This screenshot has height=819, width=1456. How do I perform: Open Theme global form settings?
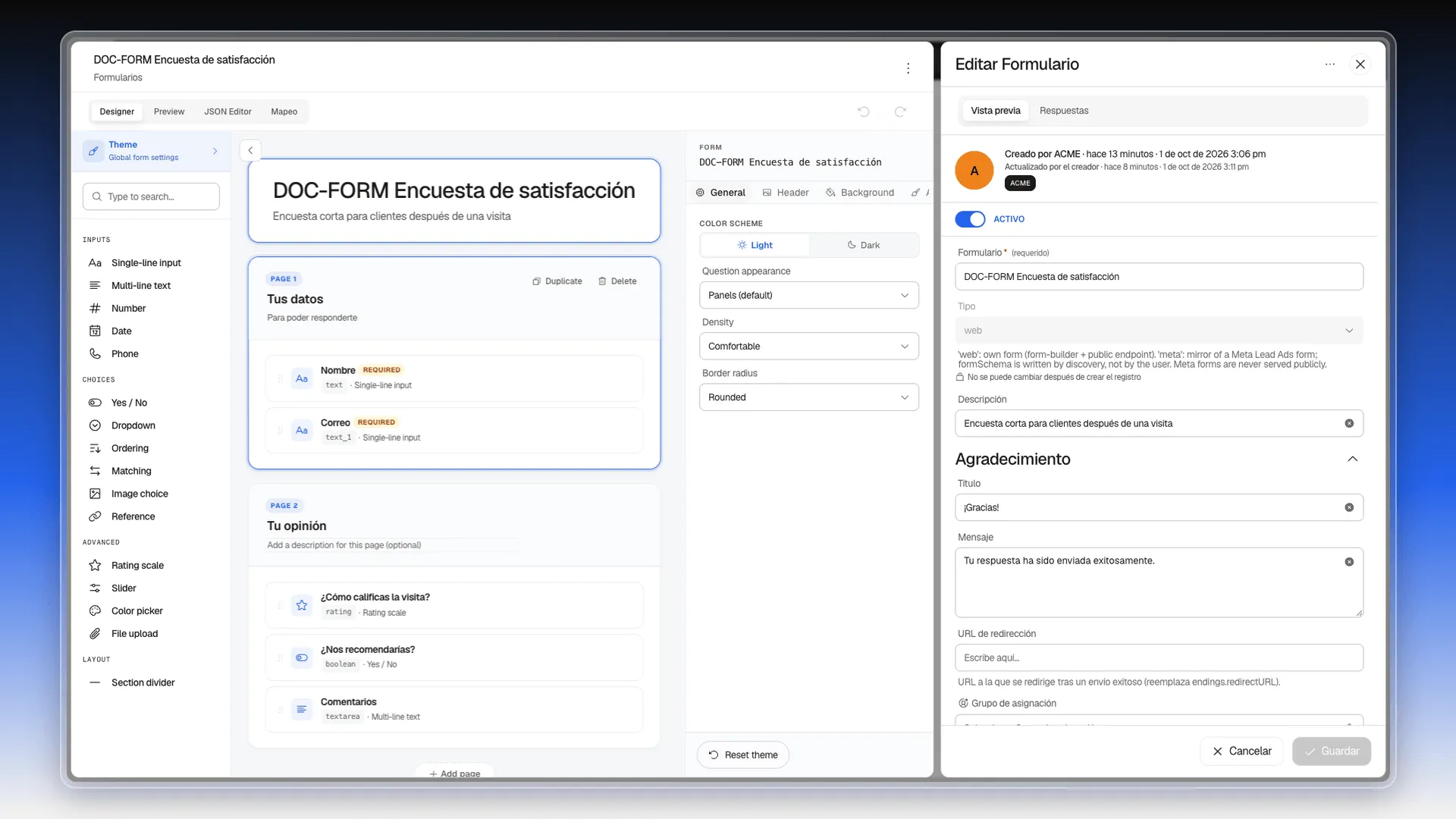(151, 151)
